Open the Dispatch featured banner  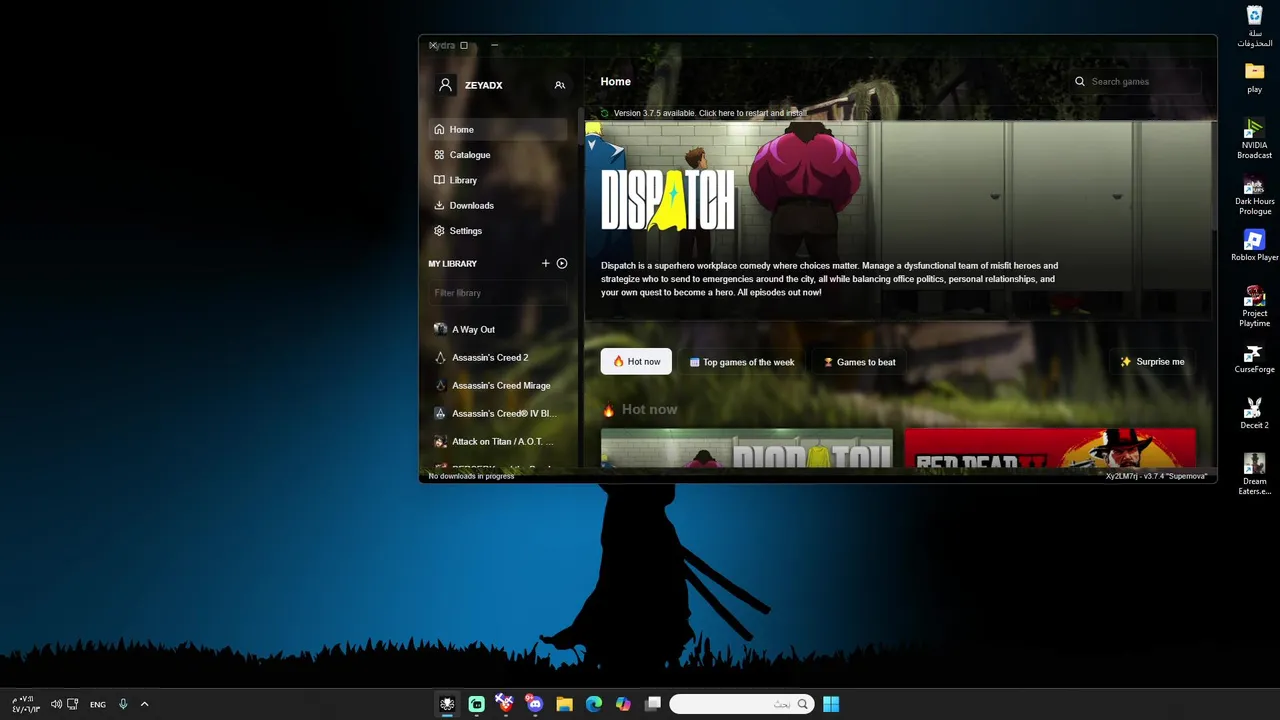pyautogui.click(x=898, y=220)
